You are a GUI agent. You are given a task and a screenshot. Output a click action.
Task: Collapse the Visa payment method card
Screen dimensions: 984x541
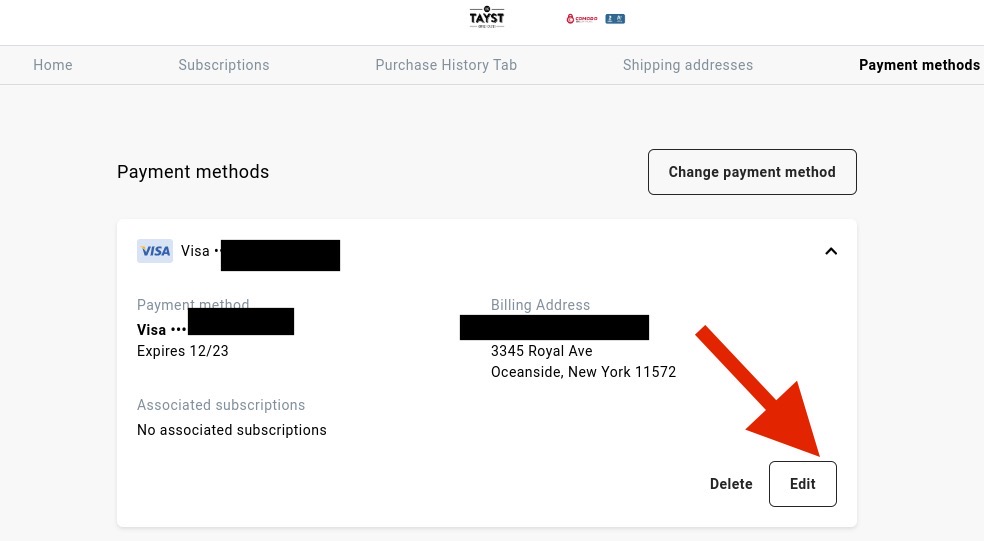(x=831, y=251)
